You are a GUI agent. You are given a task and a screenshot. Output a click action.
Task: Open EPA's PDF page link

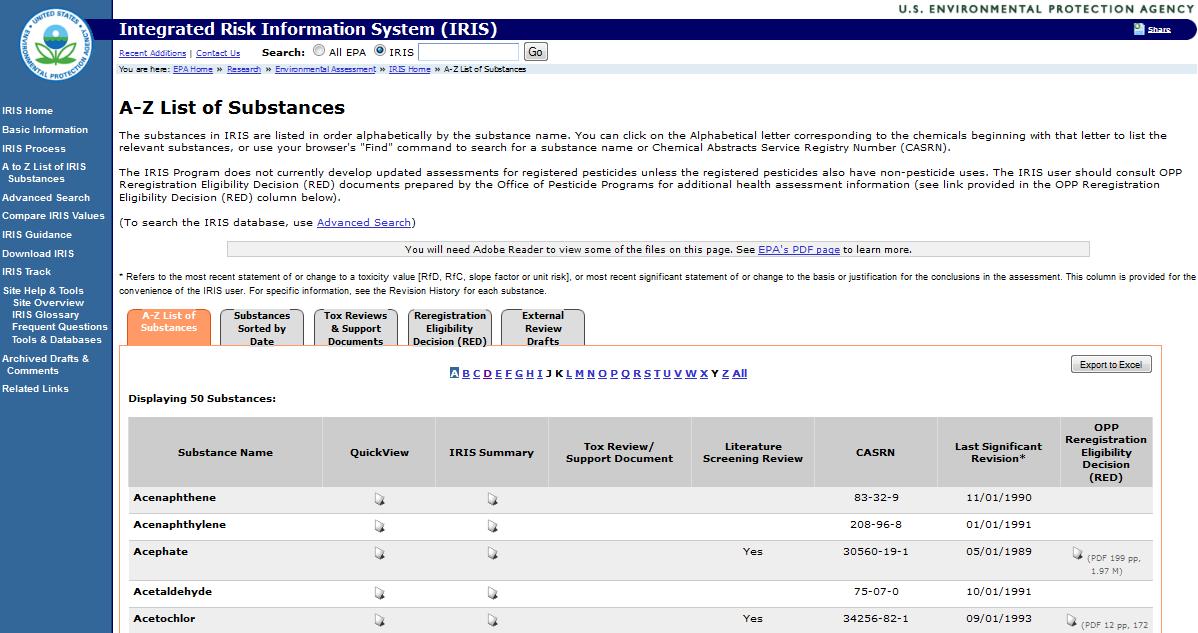pos(798,250)
